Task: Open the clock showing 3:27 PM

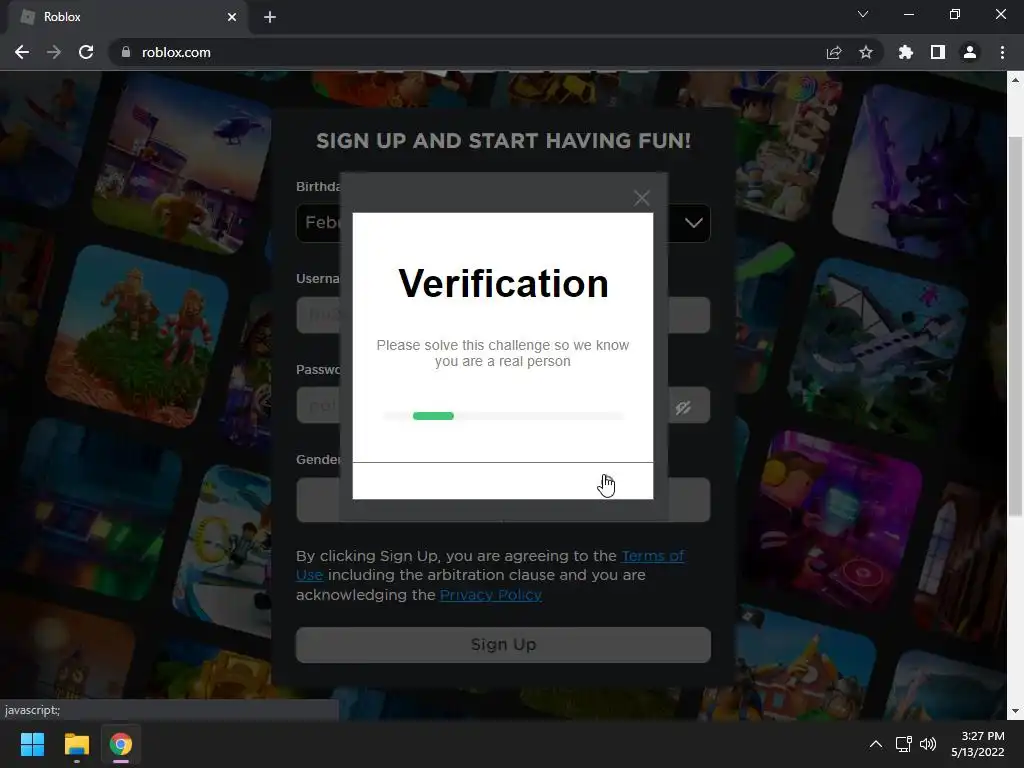Action: [978, 744]
